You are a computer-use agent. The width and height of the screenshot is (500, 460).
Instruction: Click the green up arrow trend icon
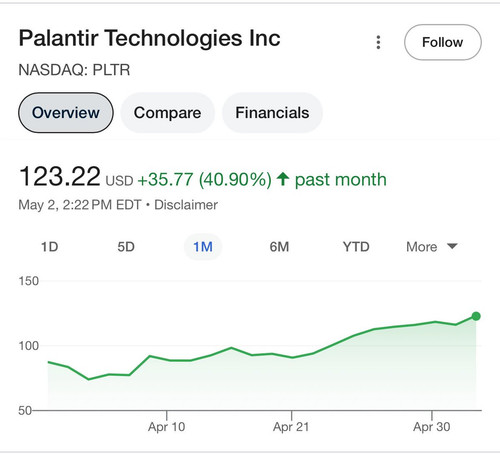[283, 179]
